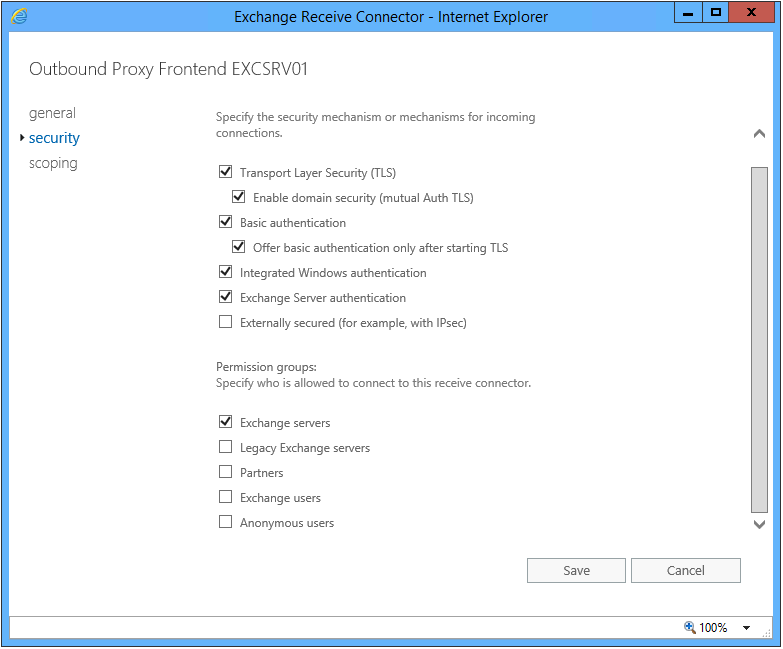Minimize the Exchange Receive Connector window

[688, 12]
